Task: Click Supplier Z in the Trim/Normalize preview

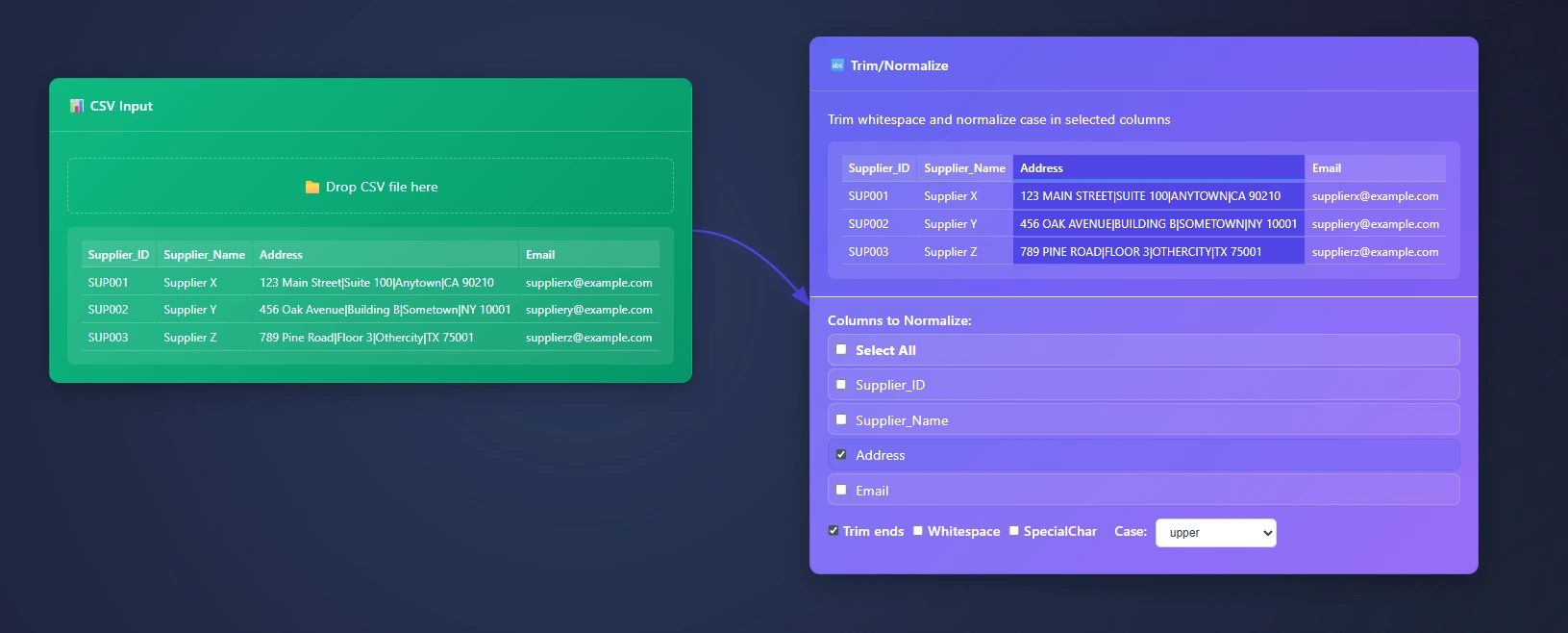Action: point(964,252)
